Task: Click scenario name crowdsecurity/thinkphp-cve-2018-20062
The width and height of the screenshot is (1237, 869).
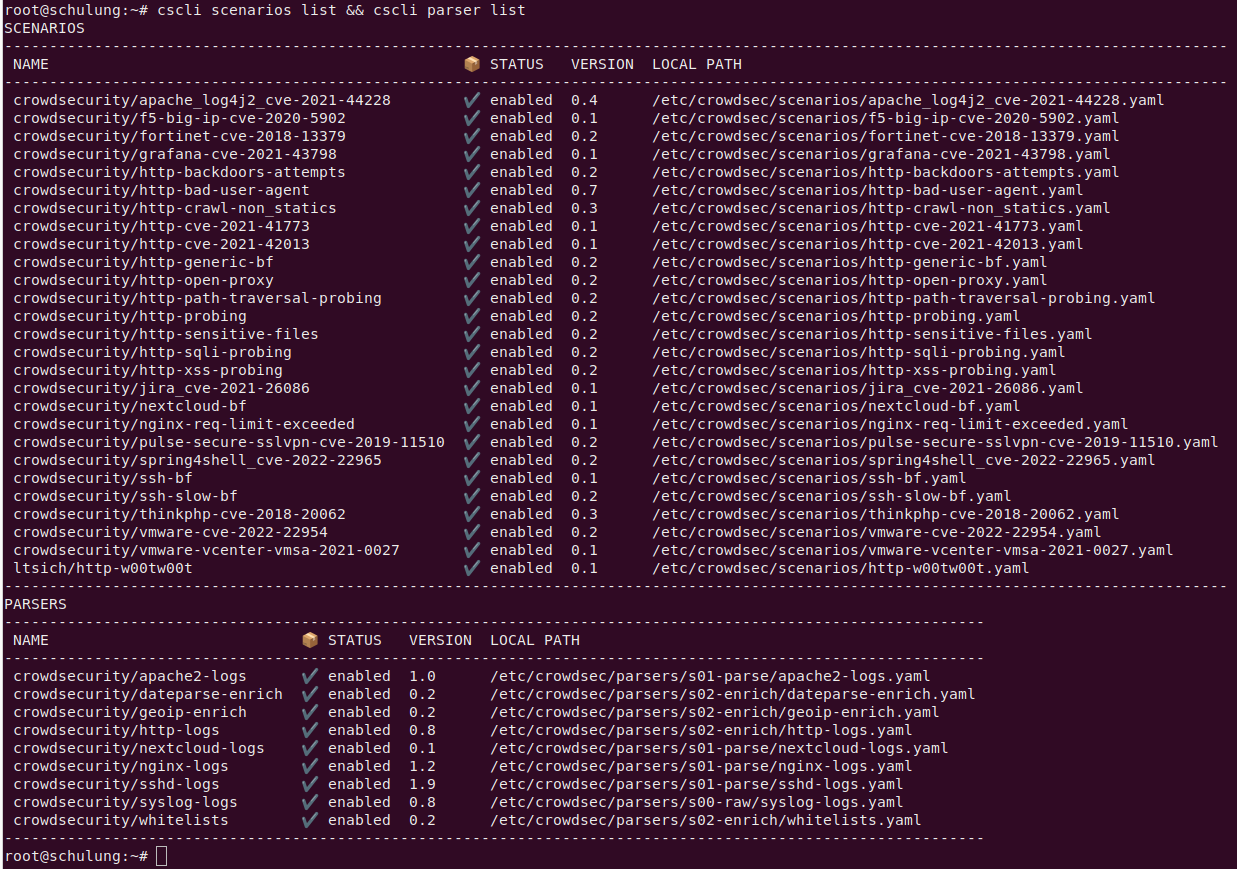Action: 179,514
